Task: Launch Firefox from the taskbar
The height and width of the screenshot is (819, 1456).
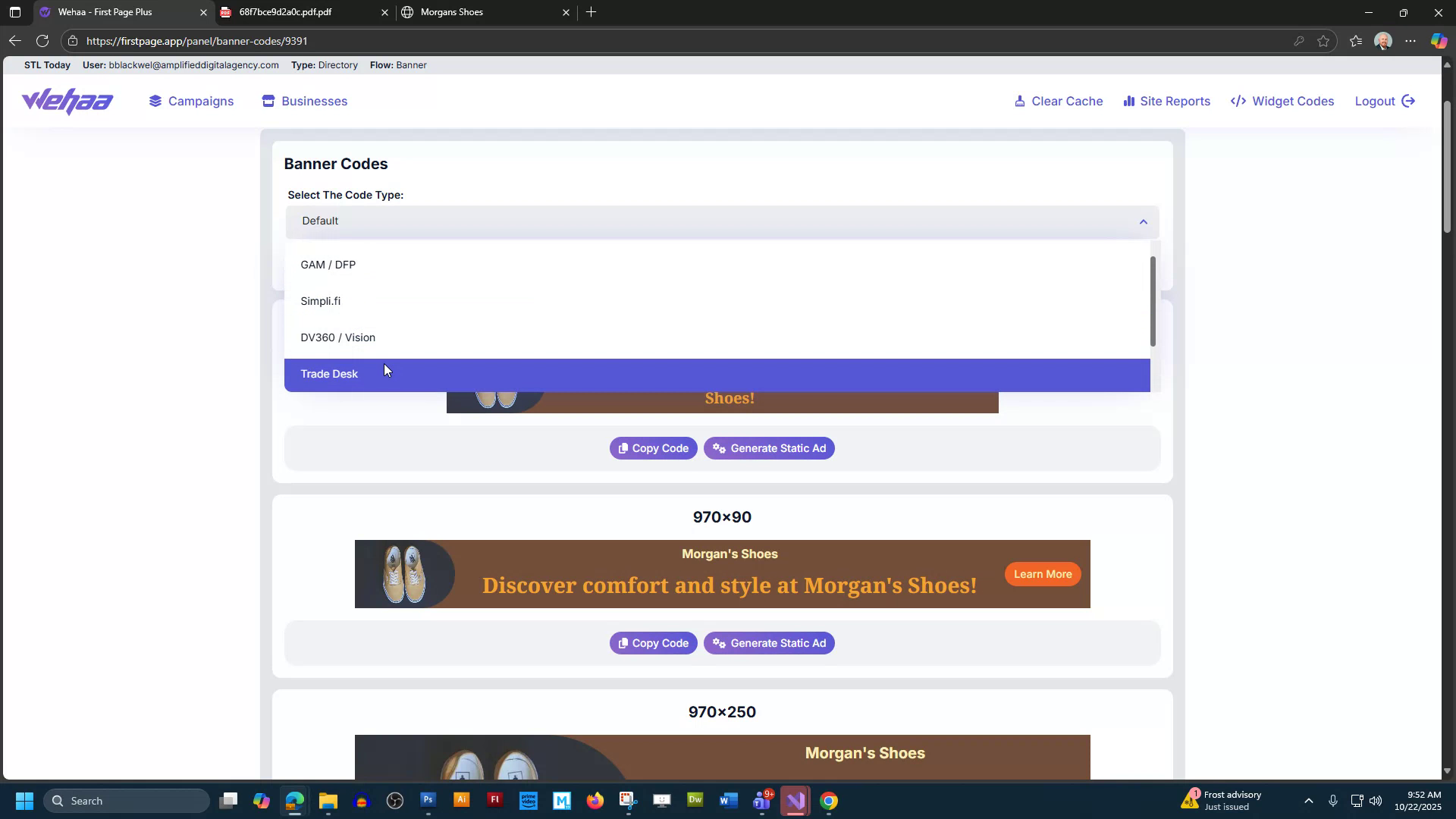Action: click(x=596, y=800)
